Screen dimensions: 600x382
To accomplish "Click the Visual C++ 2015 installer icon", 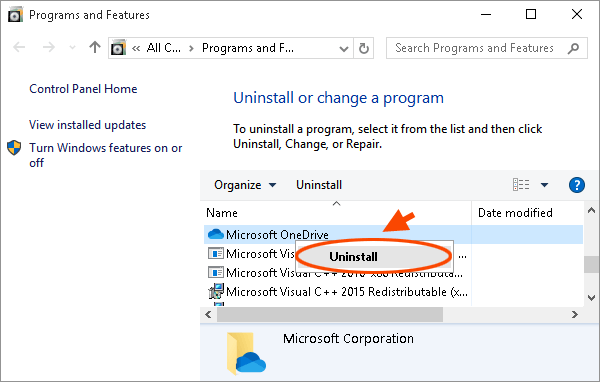I will [216, 291].
